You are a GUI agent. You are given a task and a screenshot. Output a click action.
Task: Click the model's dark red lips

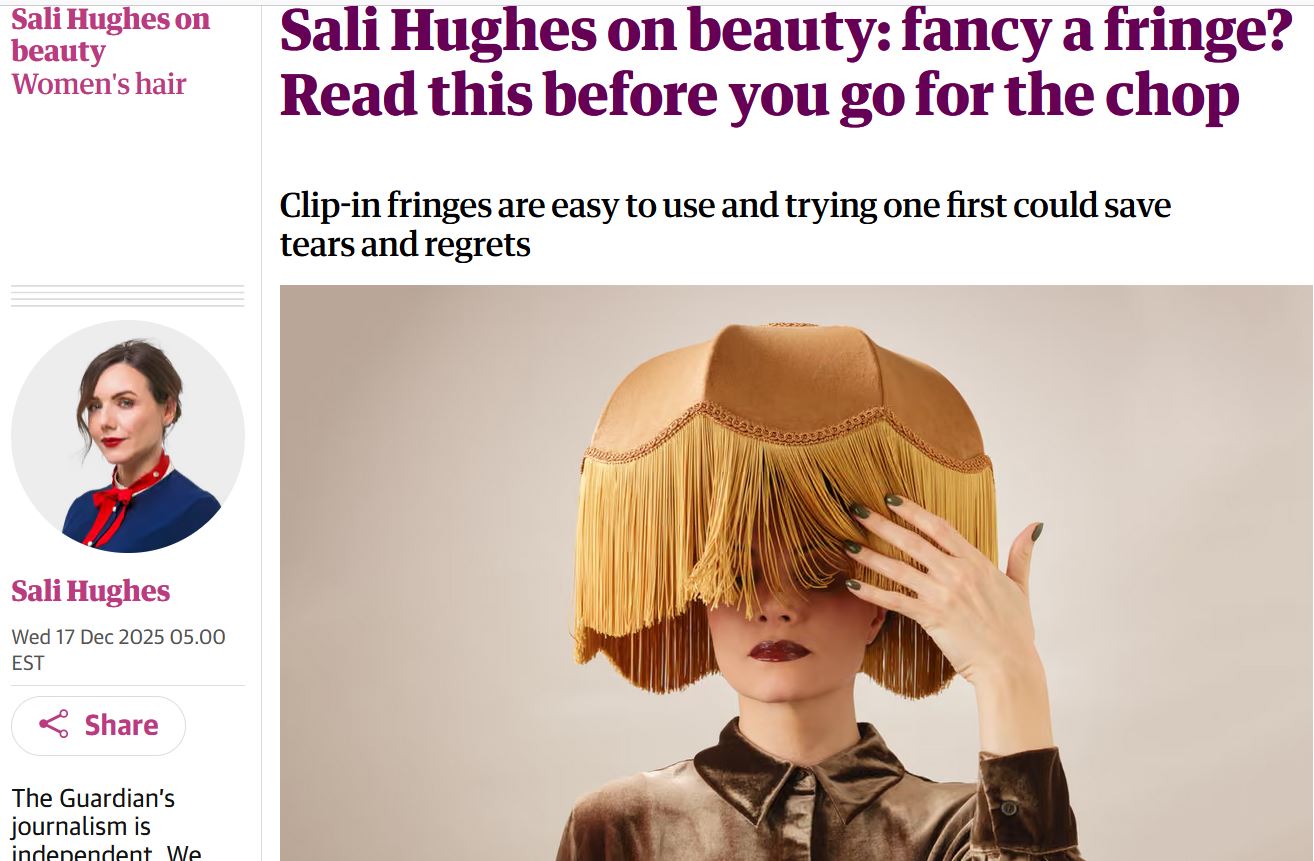[x=779, y=651]
